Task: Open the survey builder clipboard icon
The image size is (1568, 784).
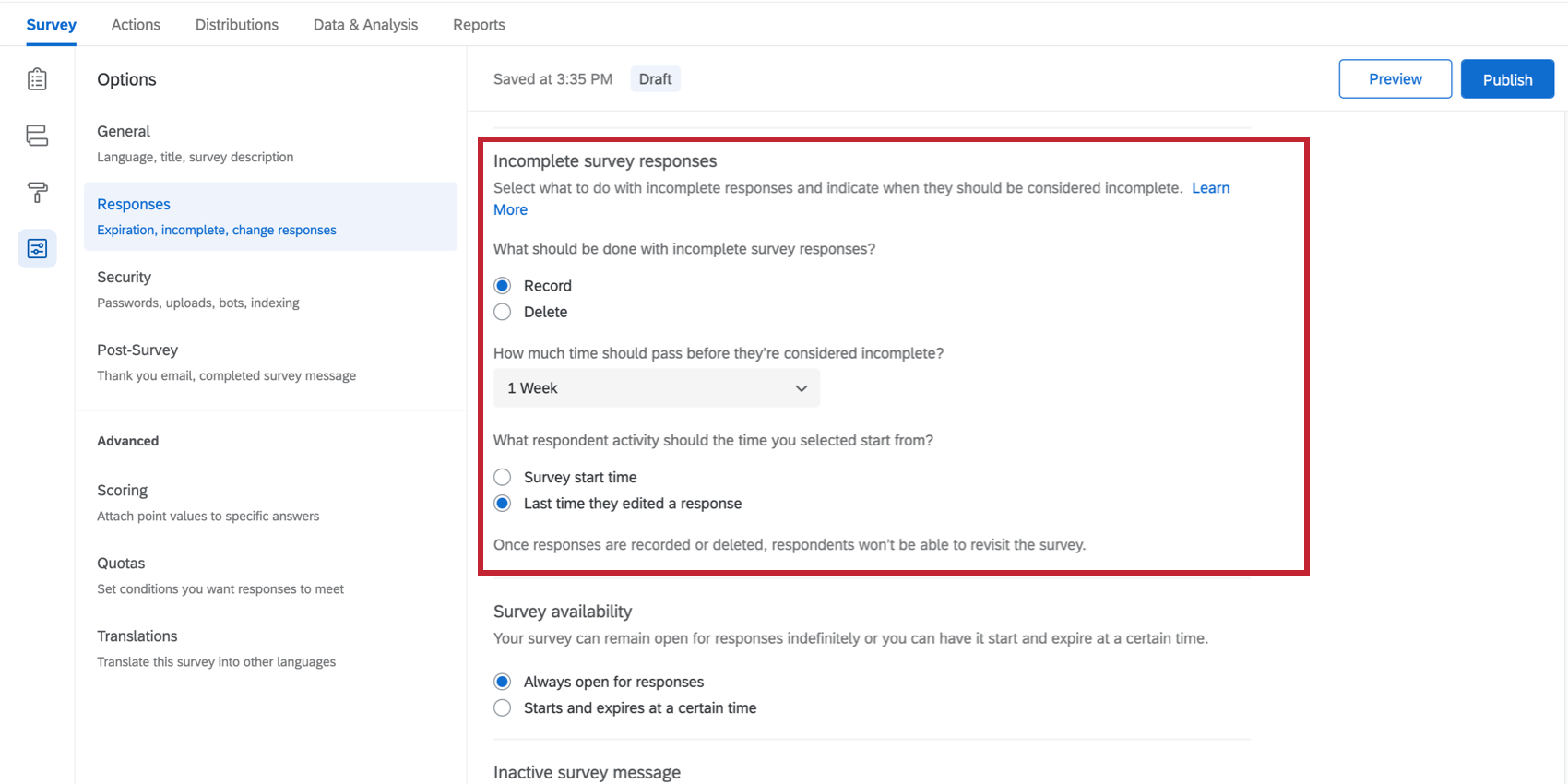Action: 37,79
